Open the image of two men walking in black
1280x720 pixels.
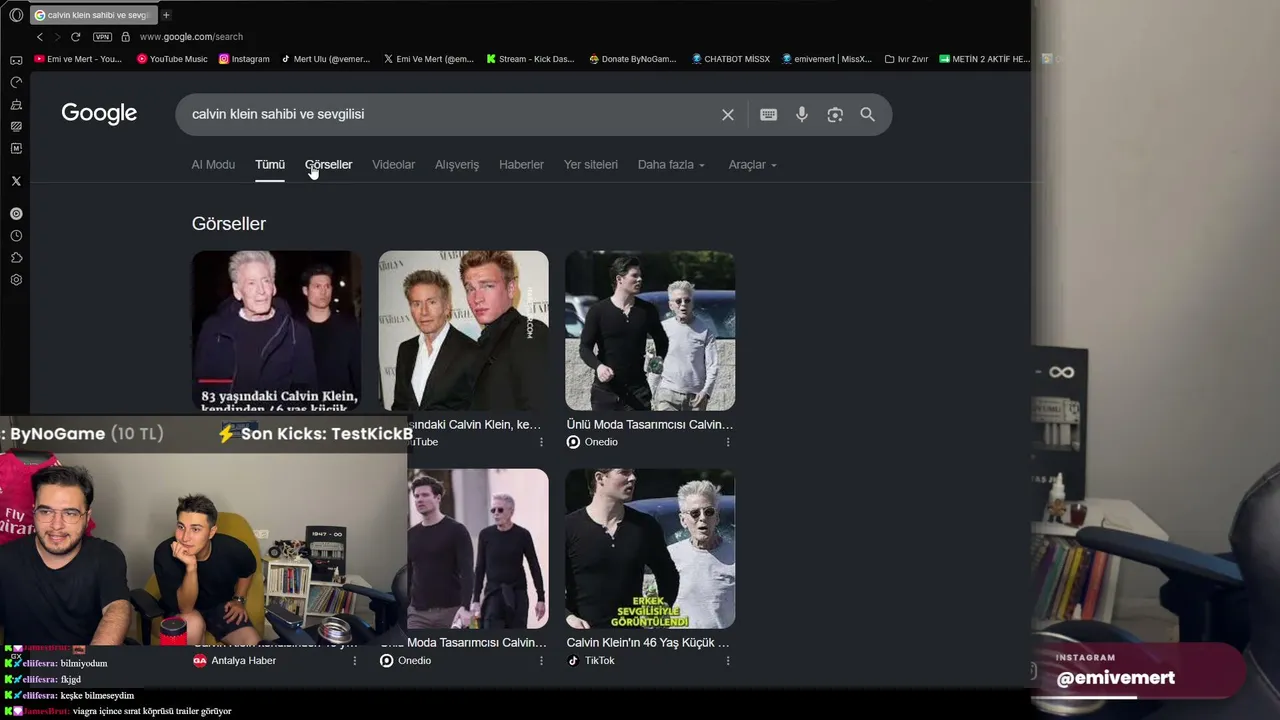[x=478, y=549]
